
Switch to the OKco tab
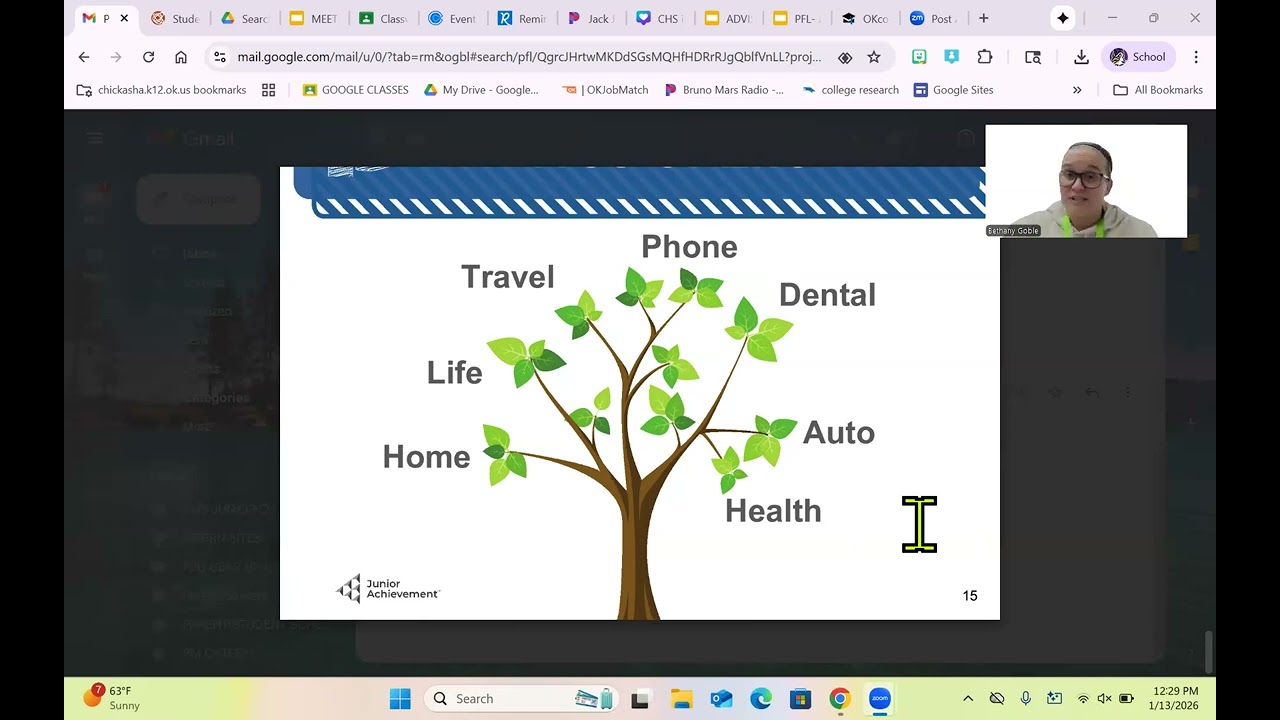pos(866,18)
